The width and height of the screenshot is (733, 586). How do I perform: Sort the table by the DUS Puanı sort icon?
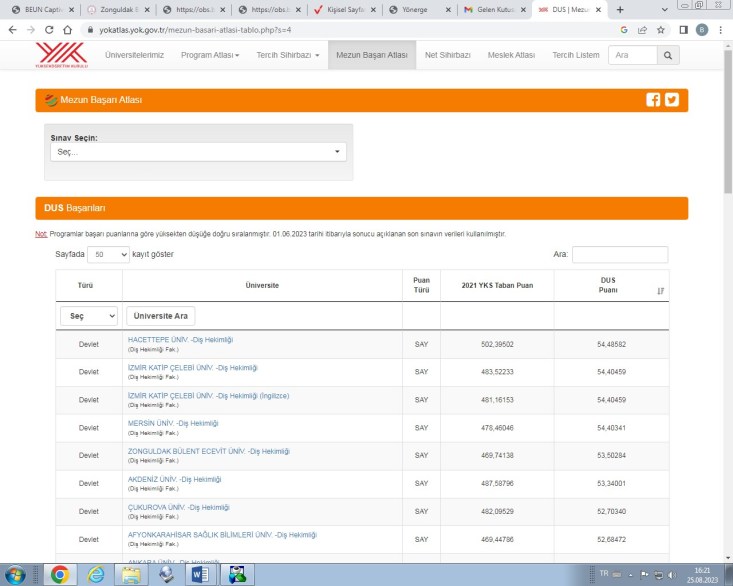660,291
